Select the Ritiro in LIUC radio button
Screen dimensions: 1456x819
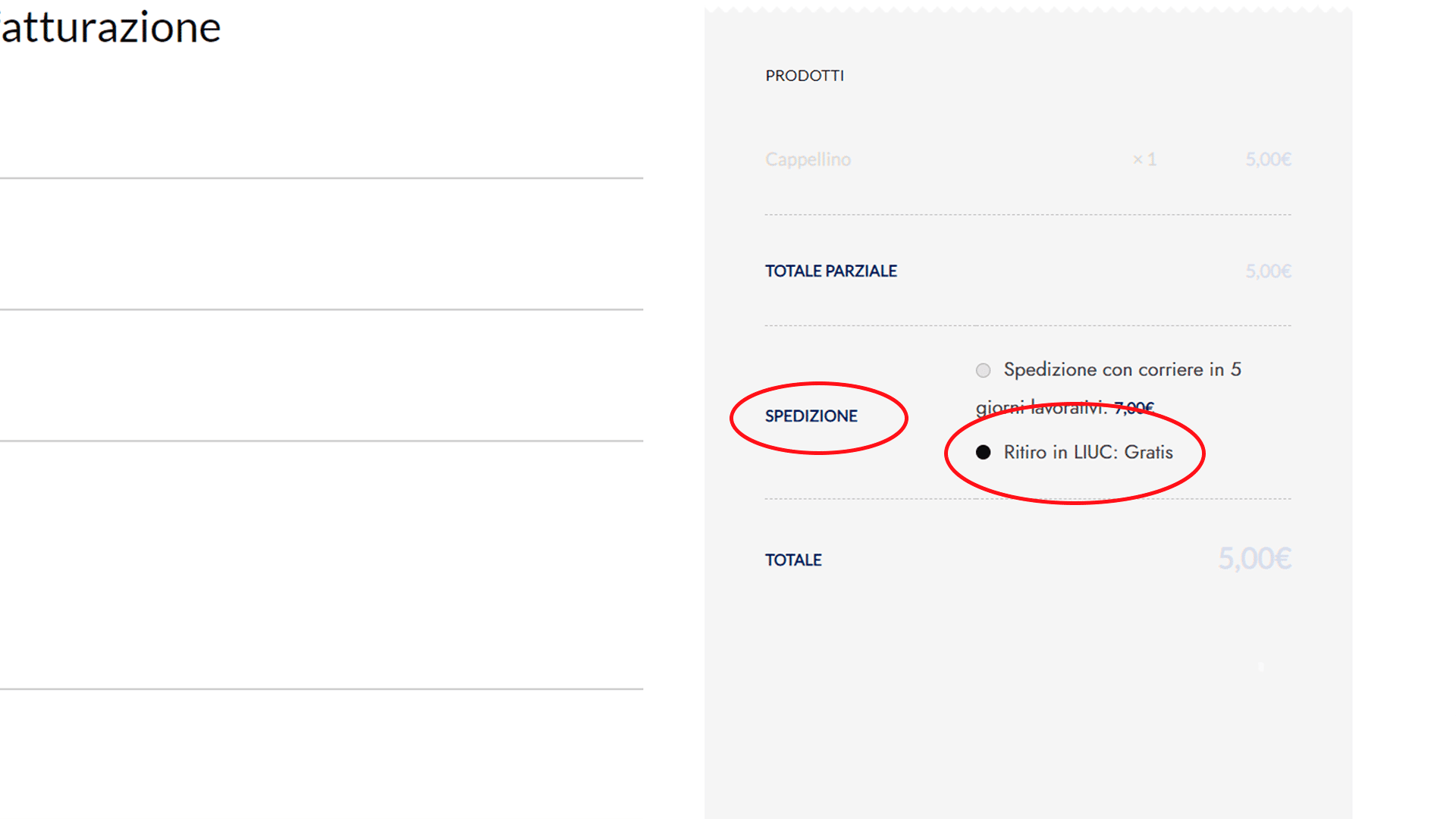coord(983,453)
